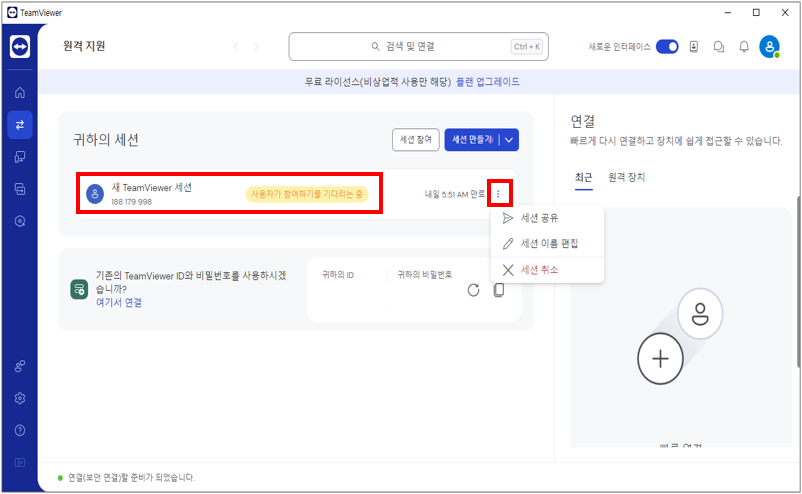Open the user profile avatar
Viewport: 802px width, 494px height.
coord(769,47)
